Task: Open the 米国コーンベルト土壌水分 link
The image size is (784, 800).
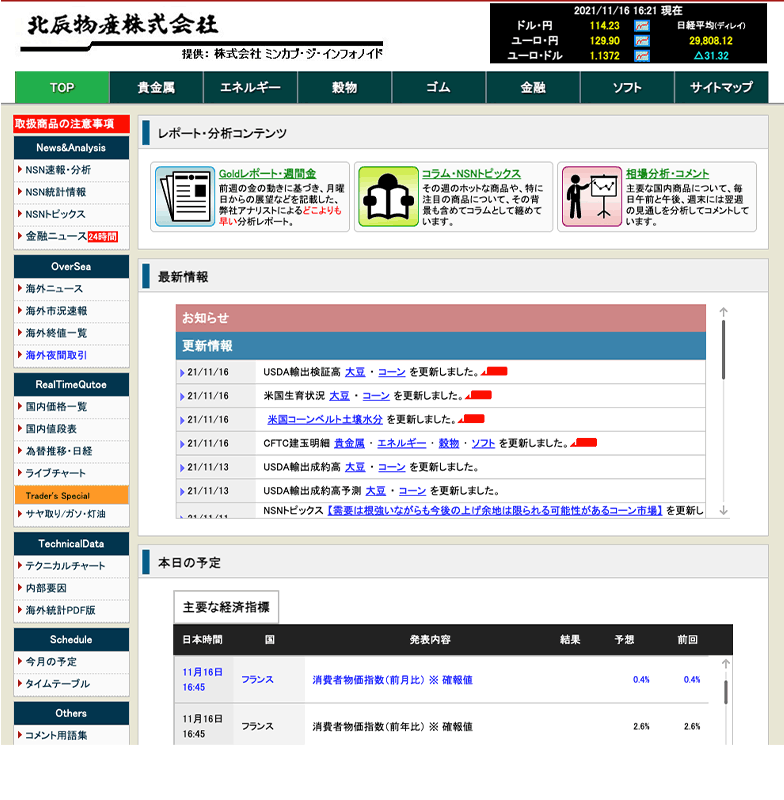Action: pyautogui.click(x=325, y=420)
